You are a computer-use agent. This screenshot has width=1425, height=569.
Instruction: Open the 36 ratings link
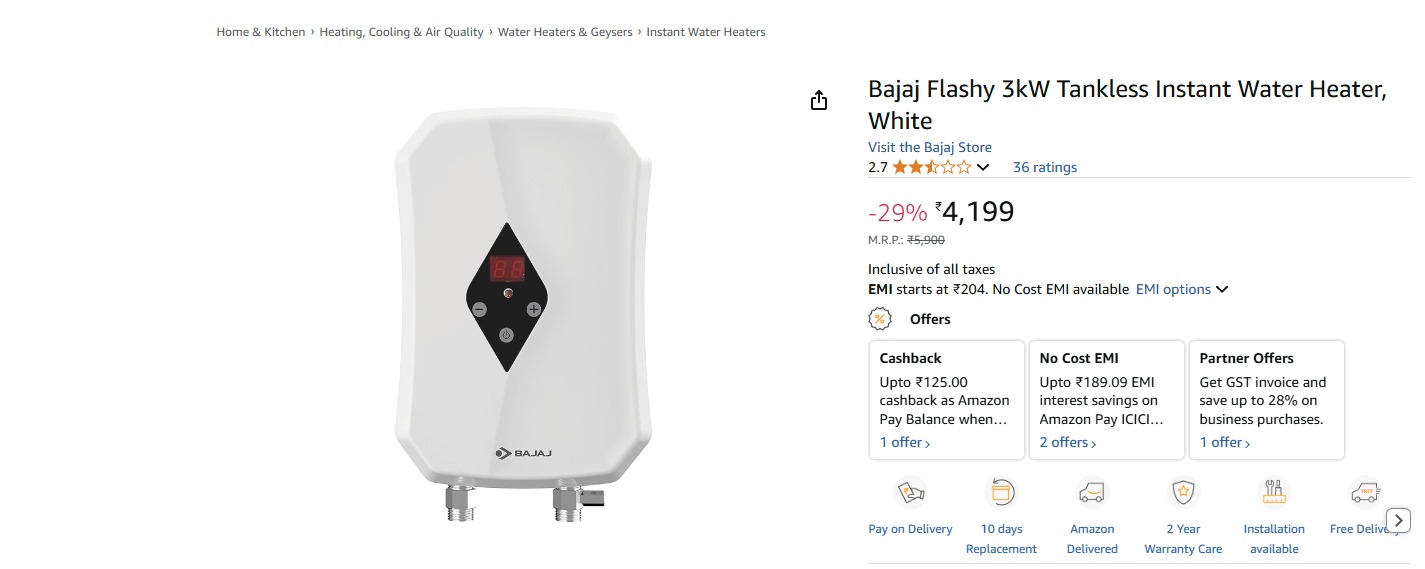click(1045, 167)
